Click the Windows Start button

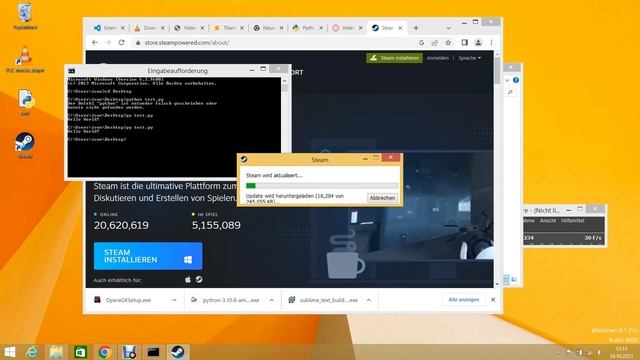pos(9,352)
